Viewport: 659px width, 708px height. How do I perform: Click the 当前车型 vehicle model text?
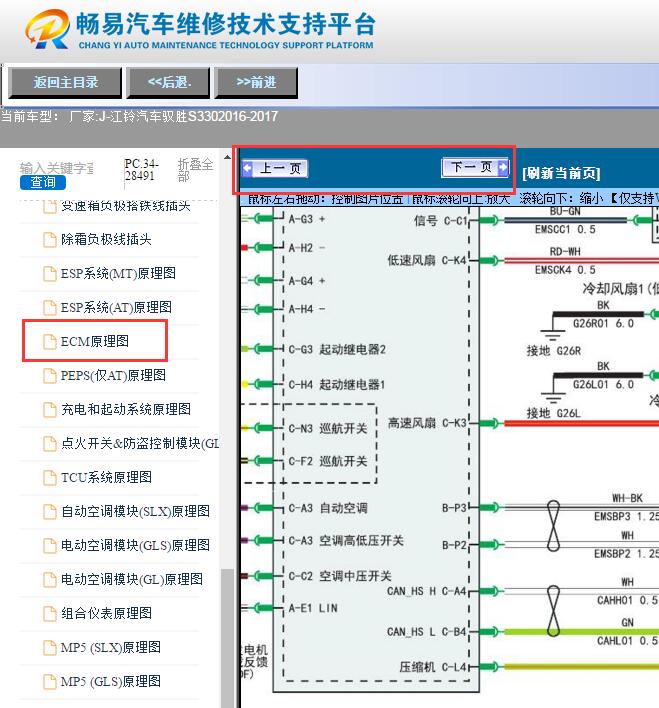139,116
